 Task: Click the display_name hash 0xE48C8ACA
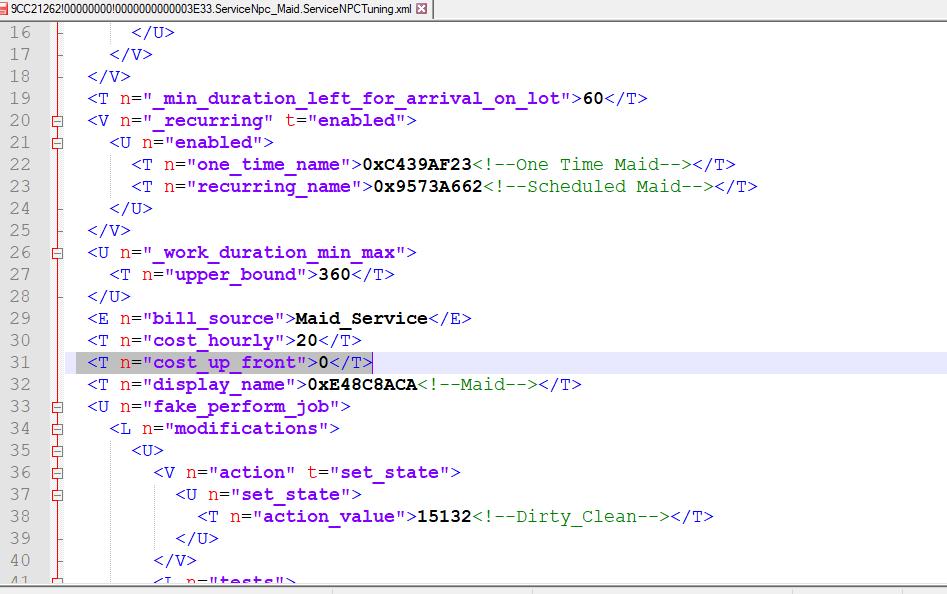(x=361, y=384)
